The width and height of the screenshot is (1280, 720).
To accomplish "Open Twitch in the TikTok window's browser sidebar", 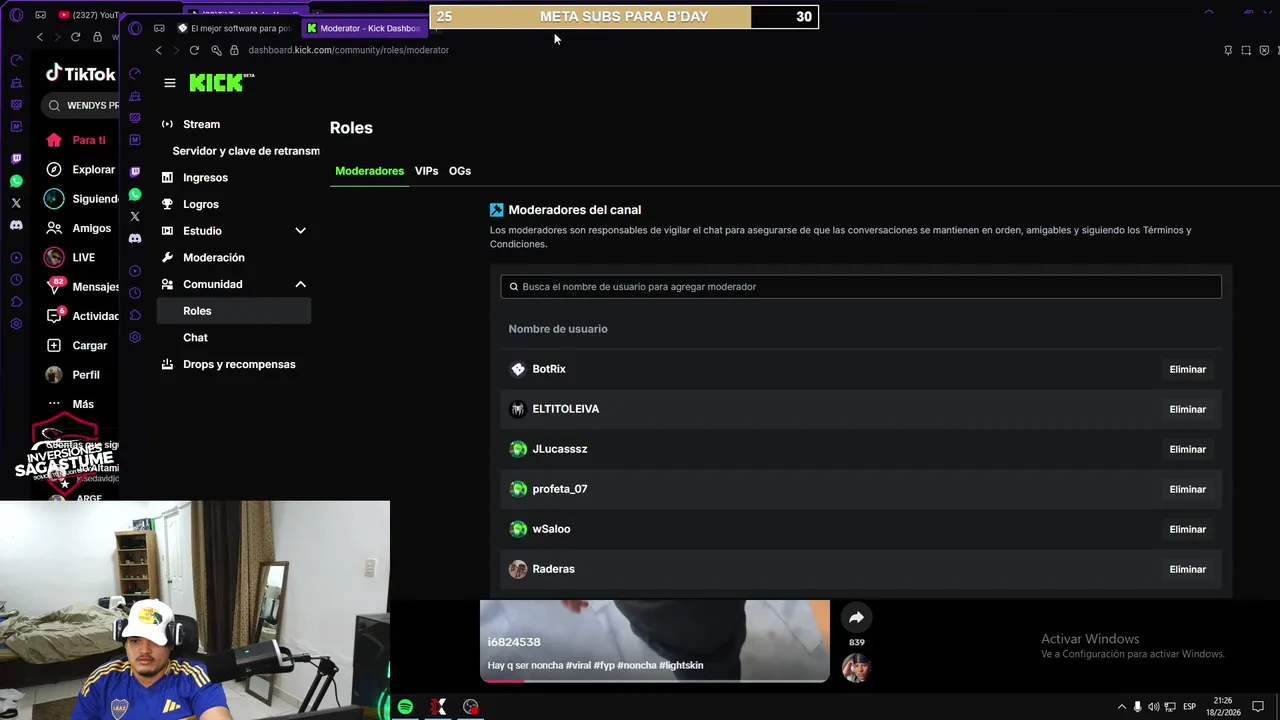I will [x=16, y=159].
